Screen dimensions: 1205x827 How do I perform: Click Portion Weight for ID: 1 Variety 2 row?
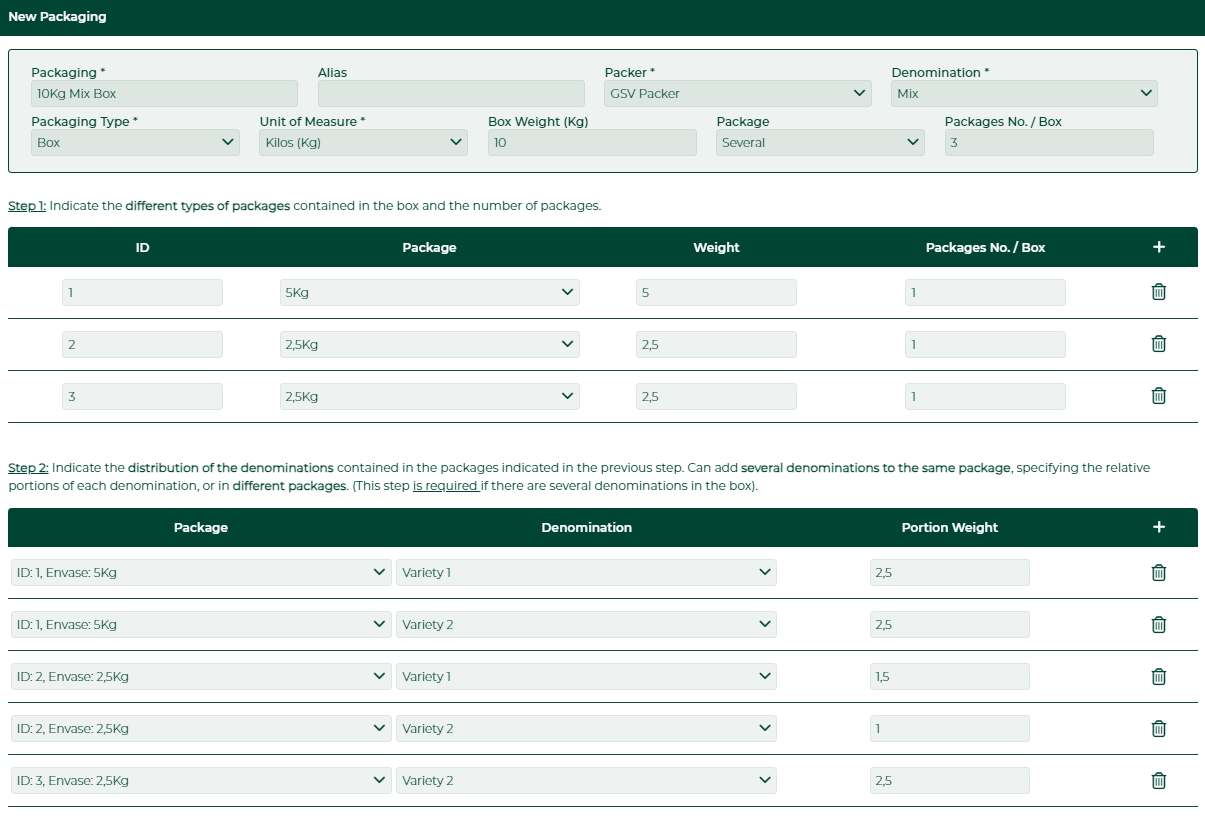[949, 625]
